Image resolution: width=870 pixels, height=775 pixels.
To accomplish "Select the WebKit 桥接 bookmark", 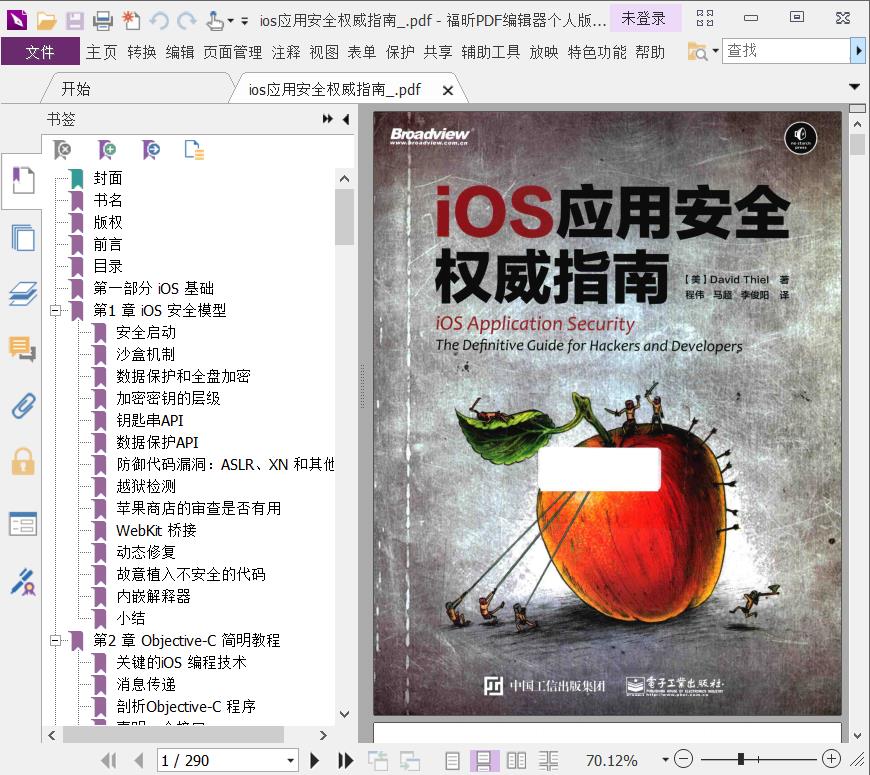I will 156,530.
